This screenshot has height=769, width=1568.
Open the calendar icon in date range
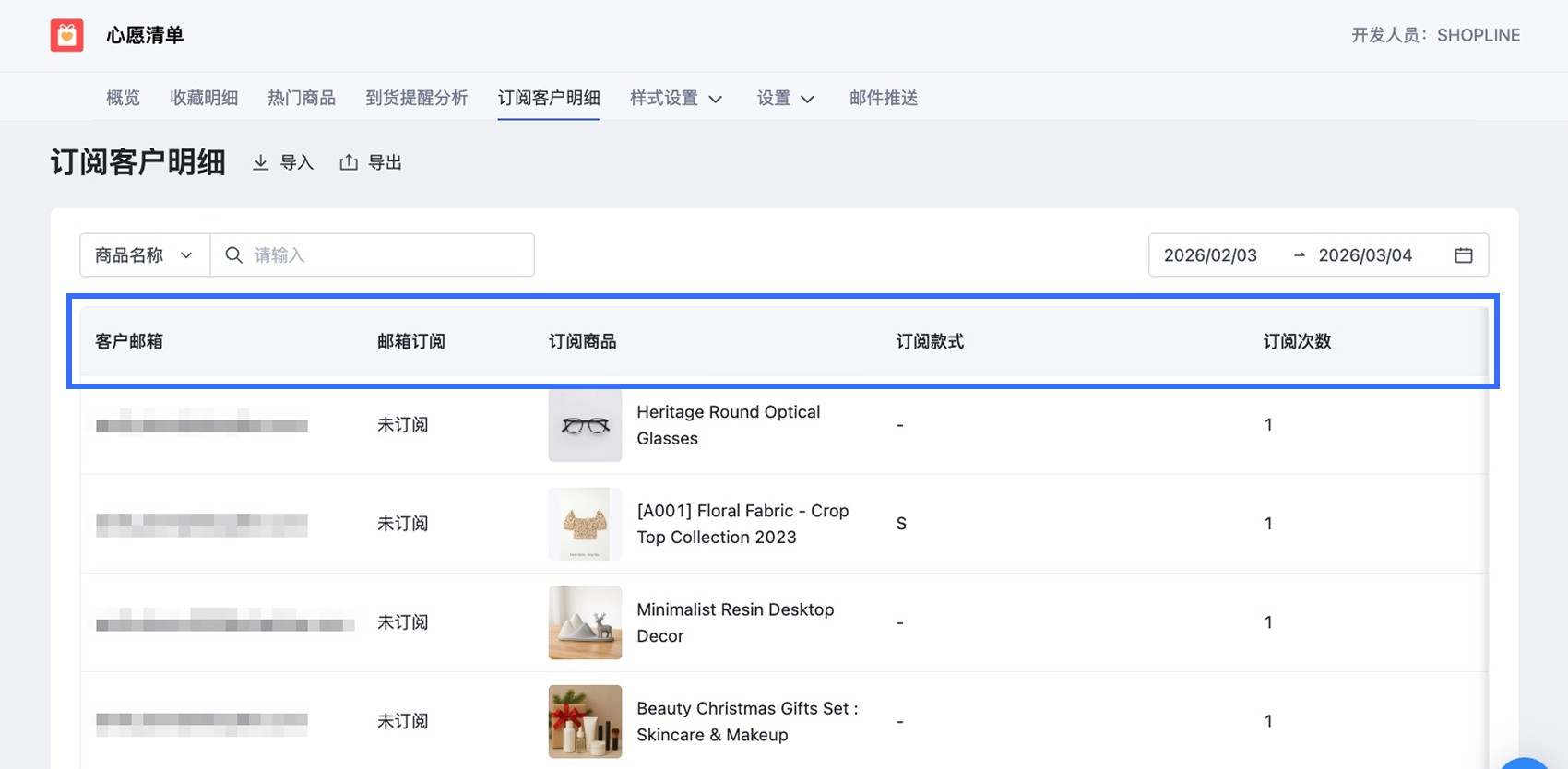point(1463,255)
